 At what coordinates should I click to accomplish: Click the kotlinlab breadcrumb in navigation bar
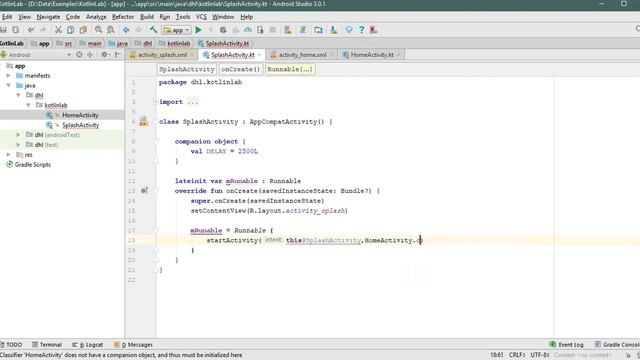pyautogui.click(x=178, y=43)
